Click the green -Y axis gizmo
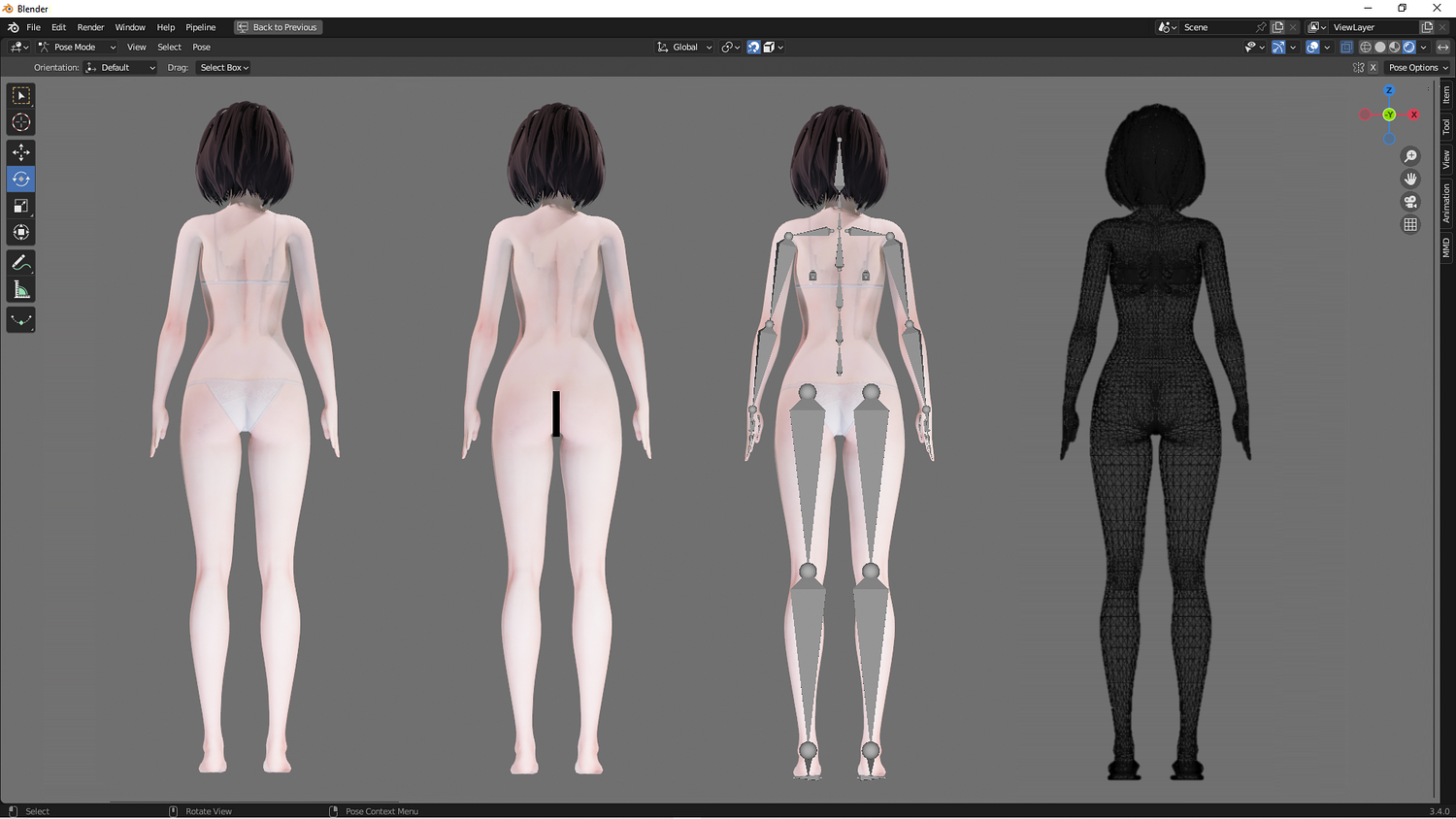 coord(1389,115)
